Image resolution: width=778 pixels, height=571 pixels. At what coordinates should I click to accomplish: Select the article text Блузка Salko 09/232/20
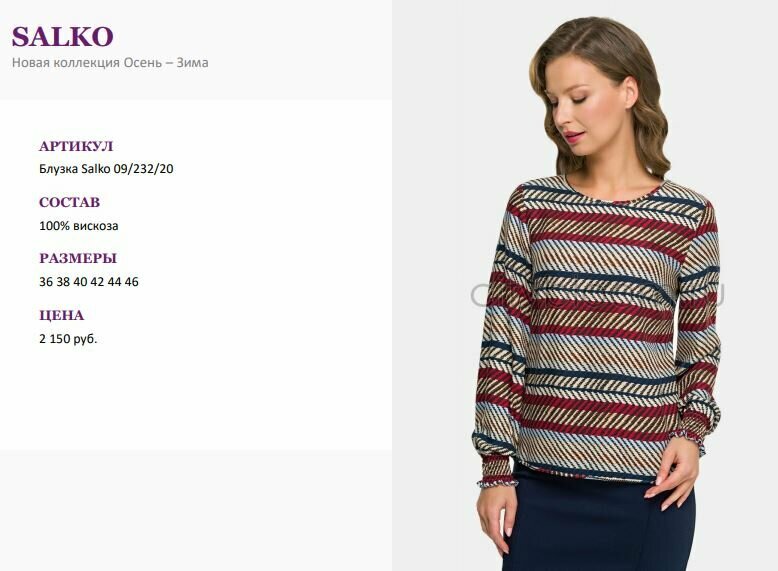[106, 169]
